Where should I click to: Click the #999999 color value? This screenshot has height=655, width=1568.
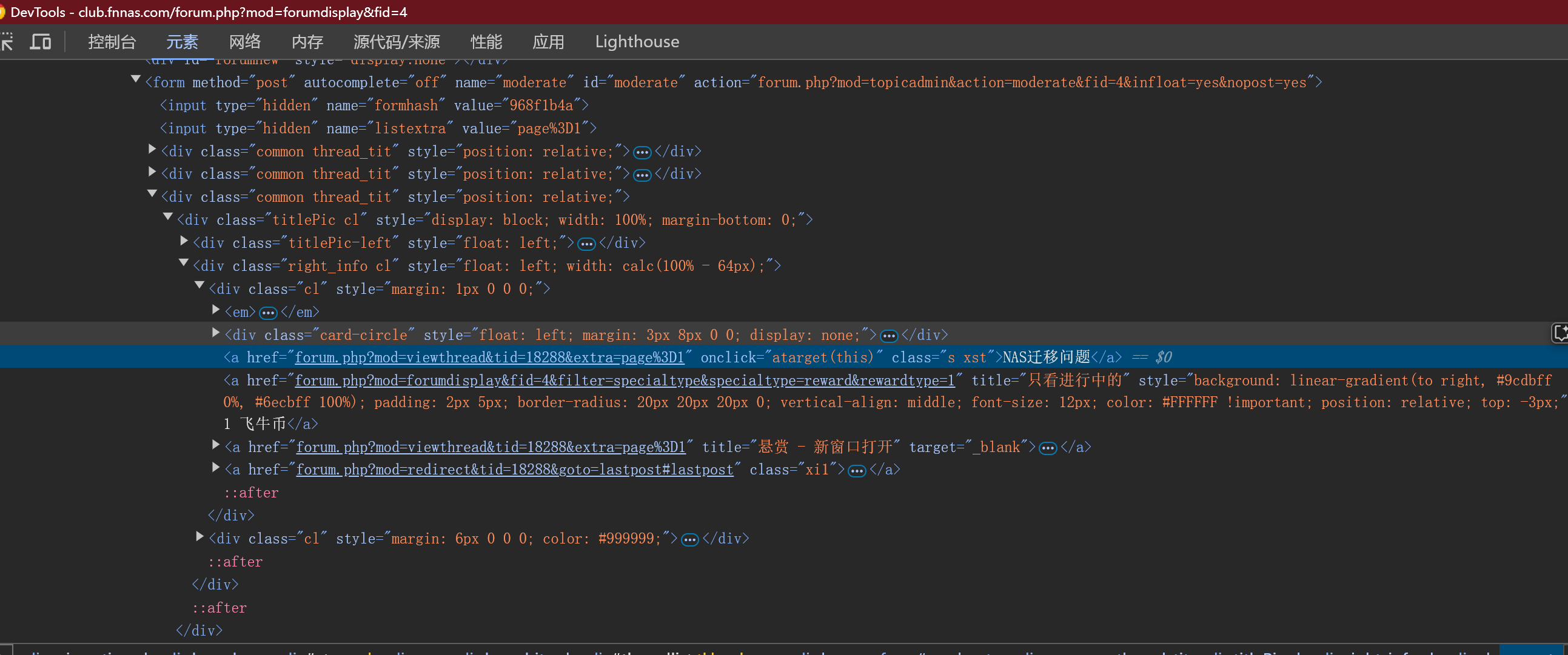point(626,539)
